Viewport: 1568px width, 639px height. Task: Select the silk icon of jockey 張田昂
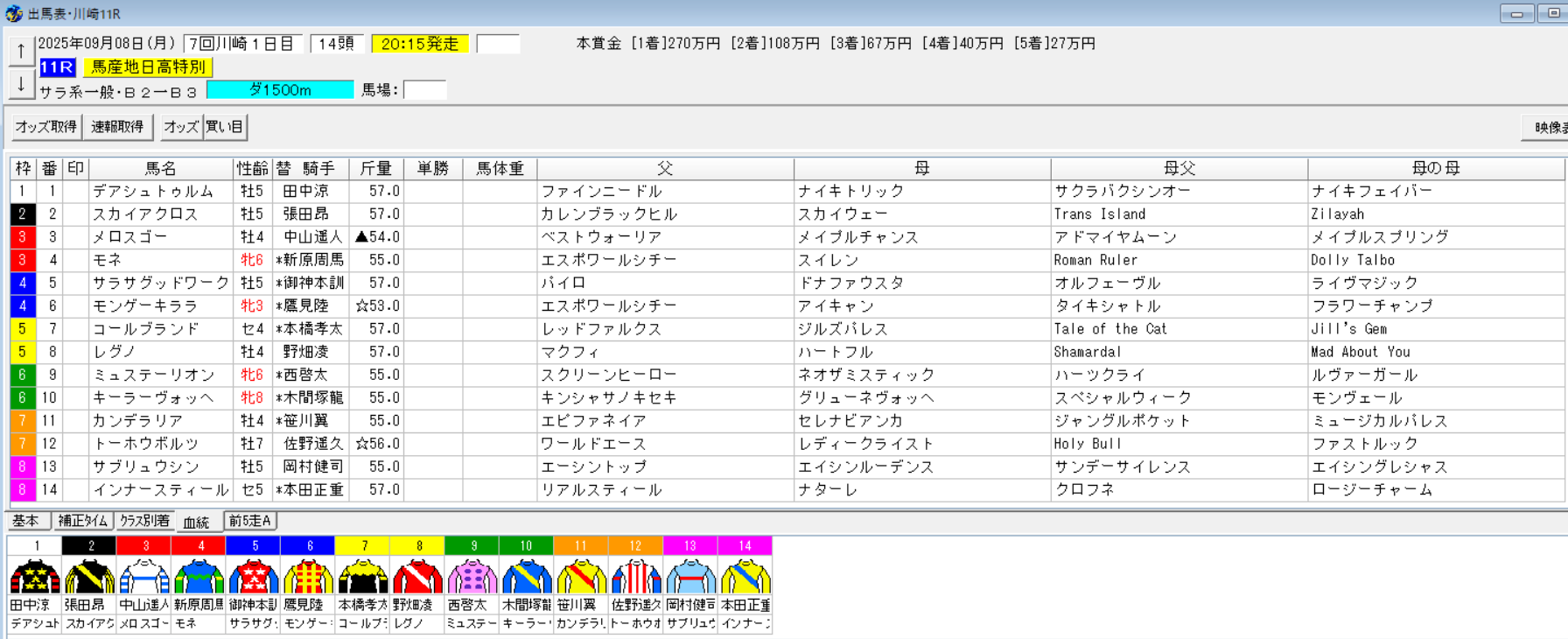[x=89, y=576]
